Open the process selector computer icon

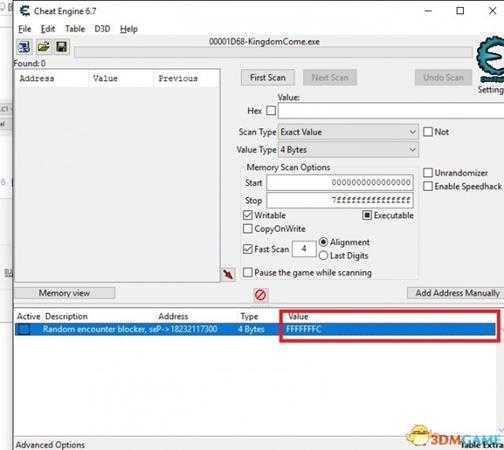[24, 47]
